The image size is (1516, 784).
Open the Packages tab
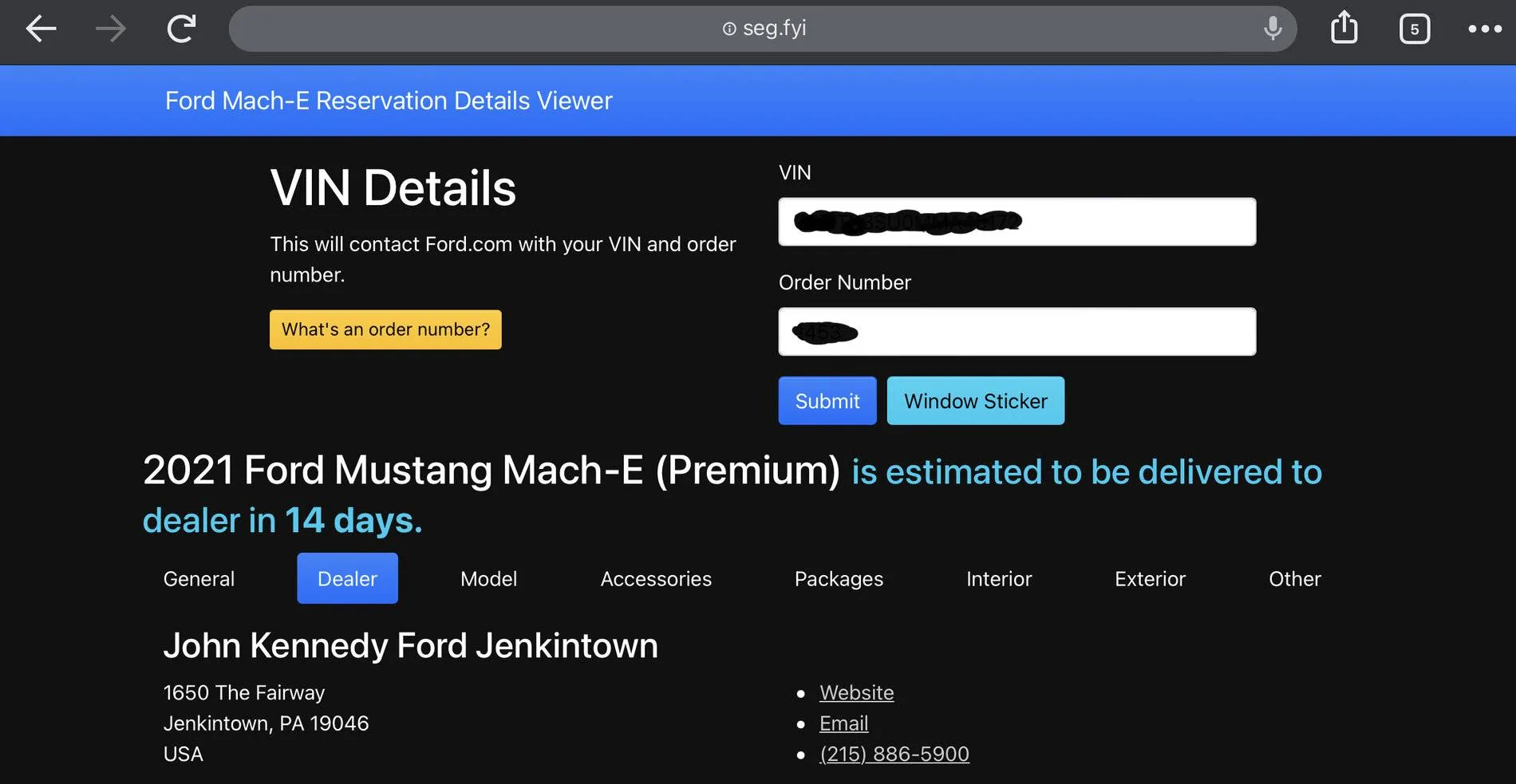point(839,578)
